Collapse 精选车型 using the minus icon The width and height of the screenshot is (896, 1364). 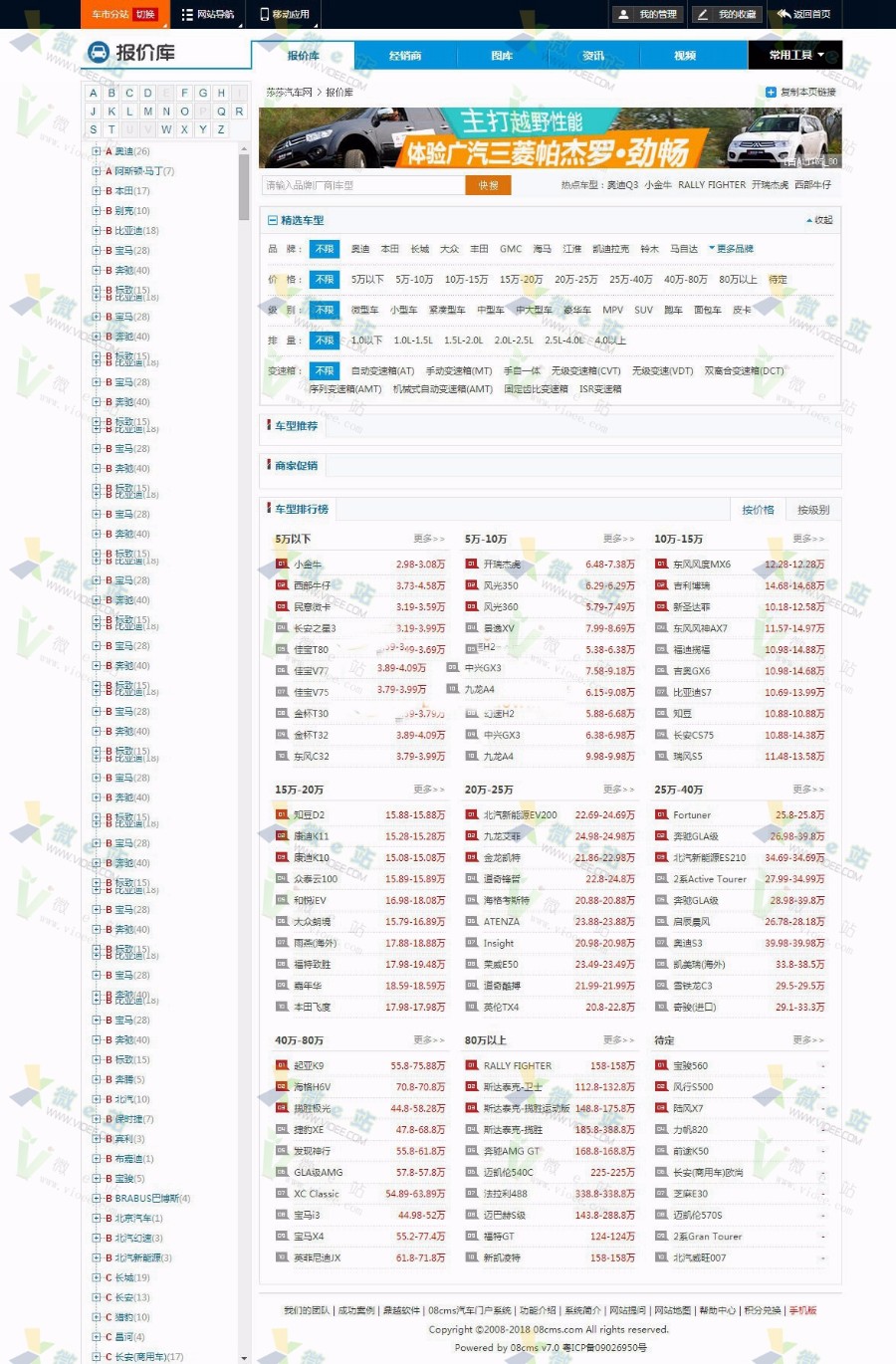tap(275, 220)
